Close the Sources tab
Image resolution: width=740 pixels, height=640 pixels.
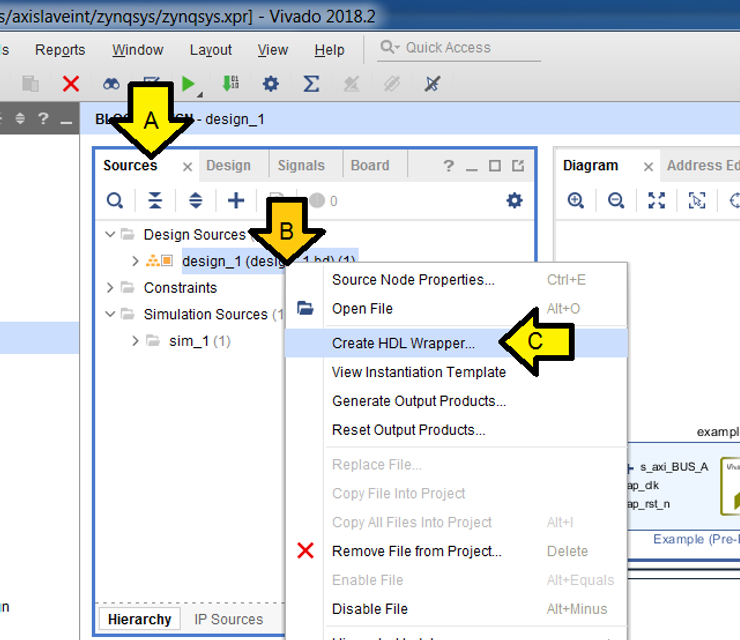[x=187, y=167]
